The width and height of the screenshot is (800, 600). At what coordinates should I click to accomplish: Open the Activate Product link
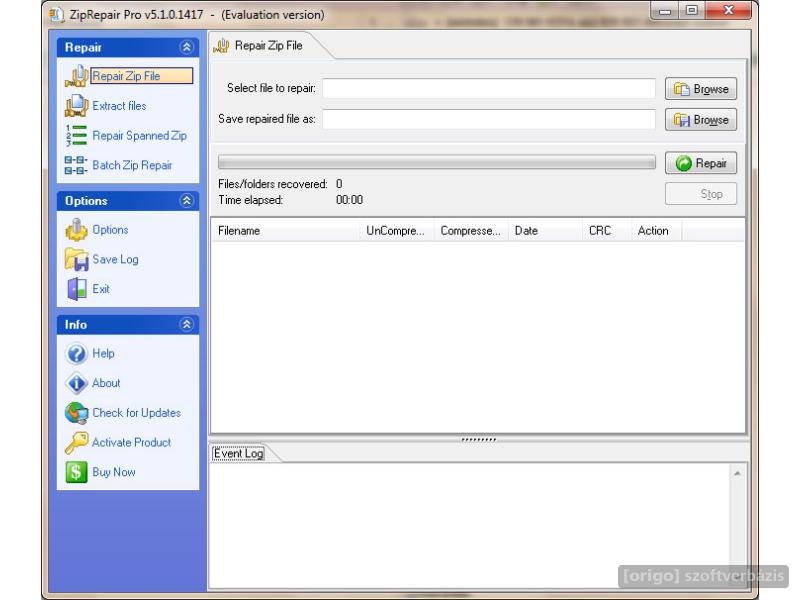click(x=132, y=442)
